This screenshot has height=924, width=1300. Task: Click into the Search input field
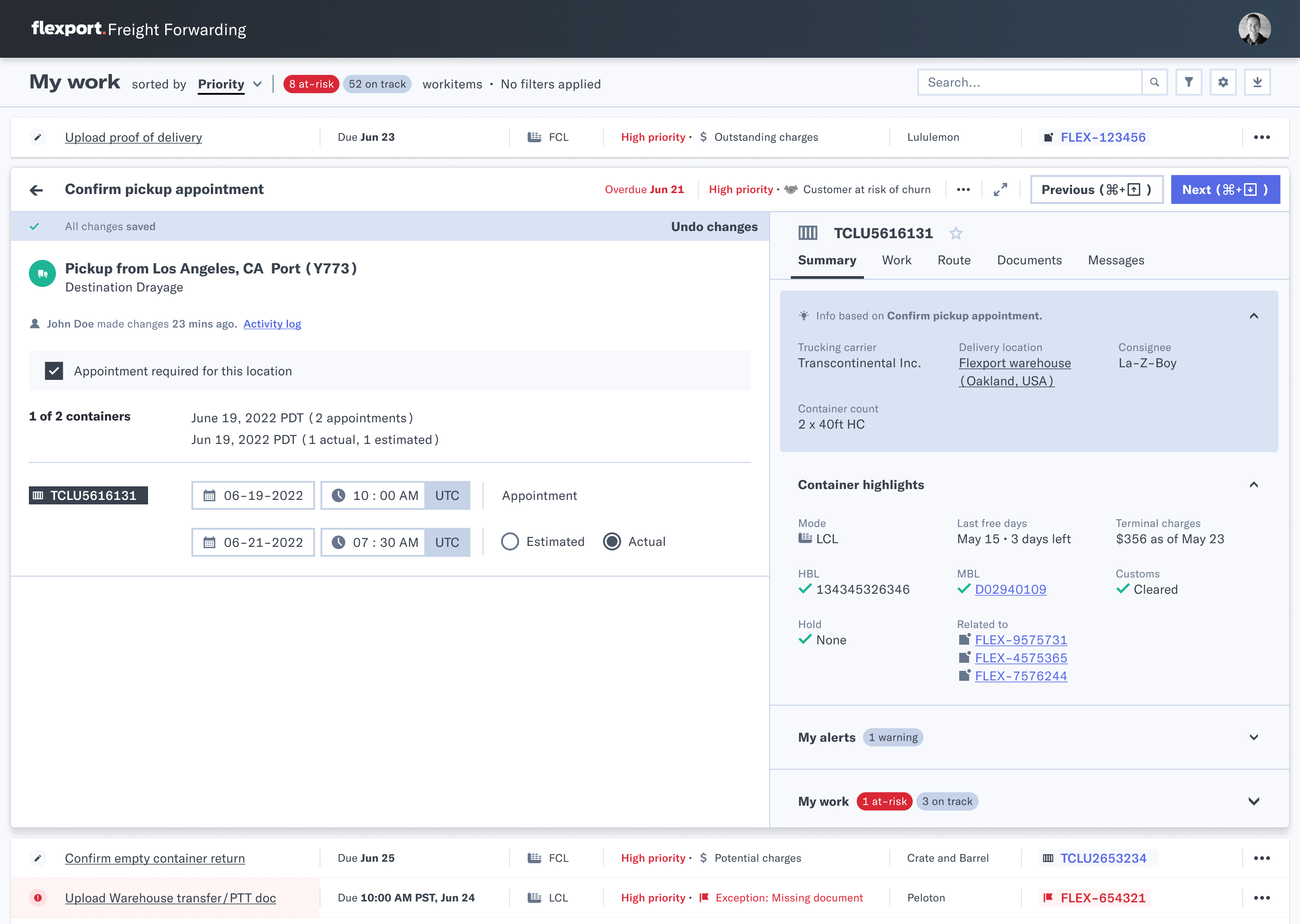(1030, 83)
